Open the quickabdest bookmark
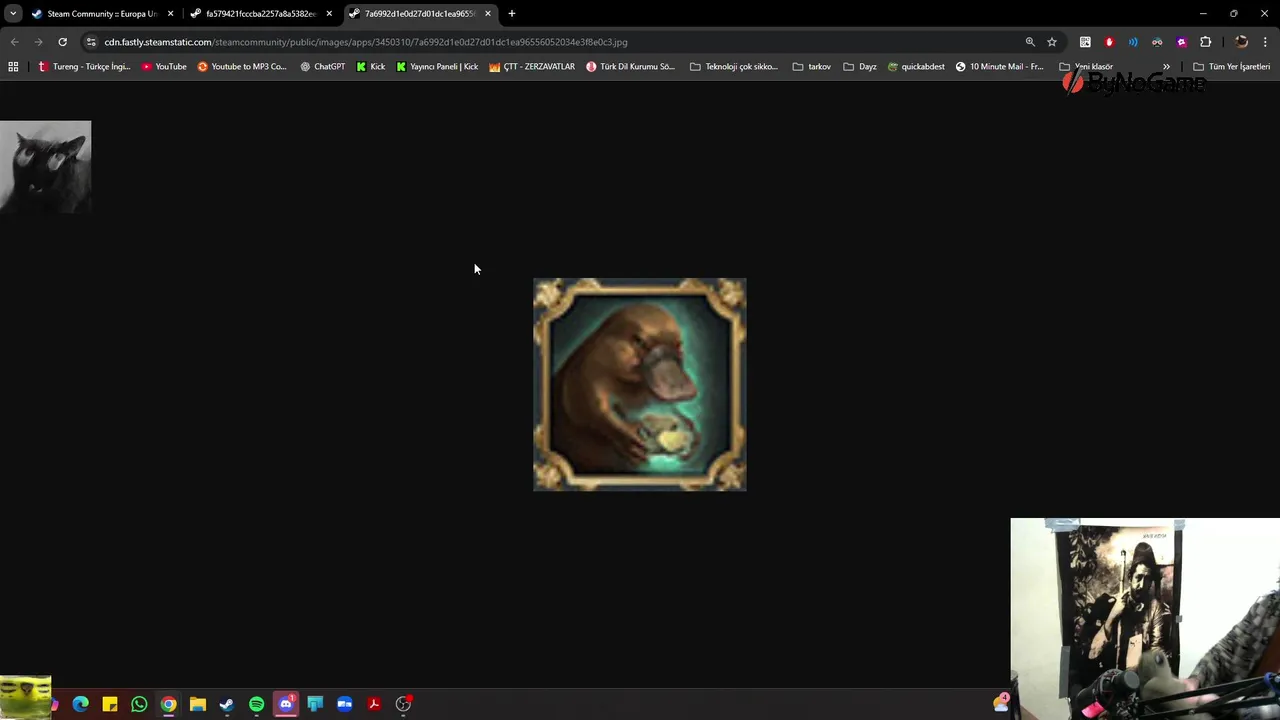 [x=916, y=67]
